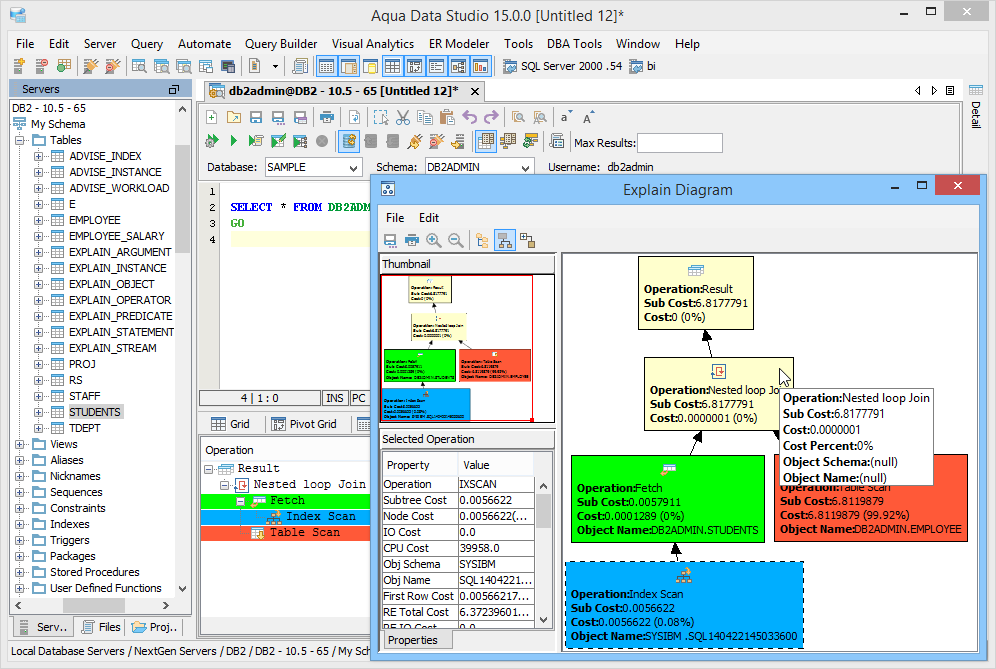The height and width of the screenshot is (669, 996).
Task: Toggle the grid results display mode icon
Action: click(485, 141)
